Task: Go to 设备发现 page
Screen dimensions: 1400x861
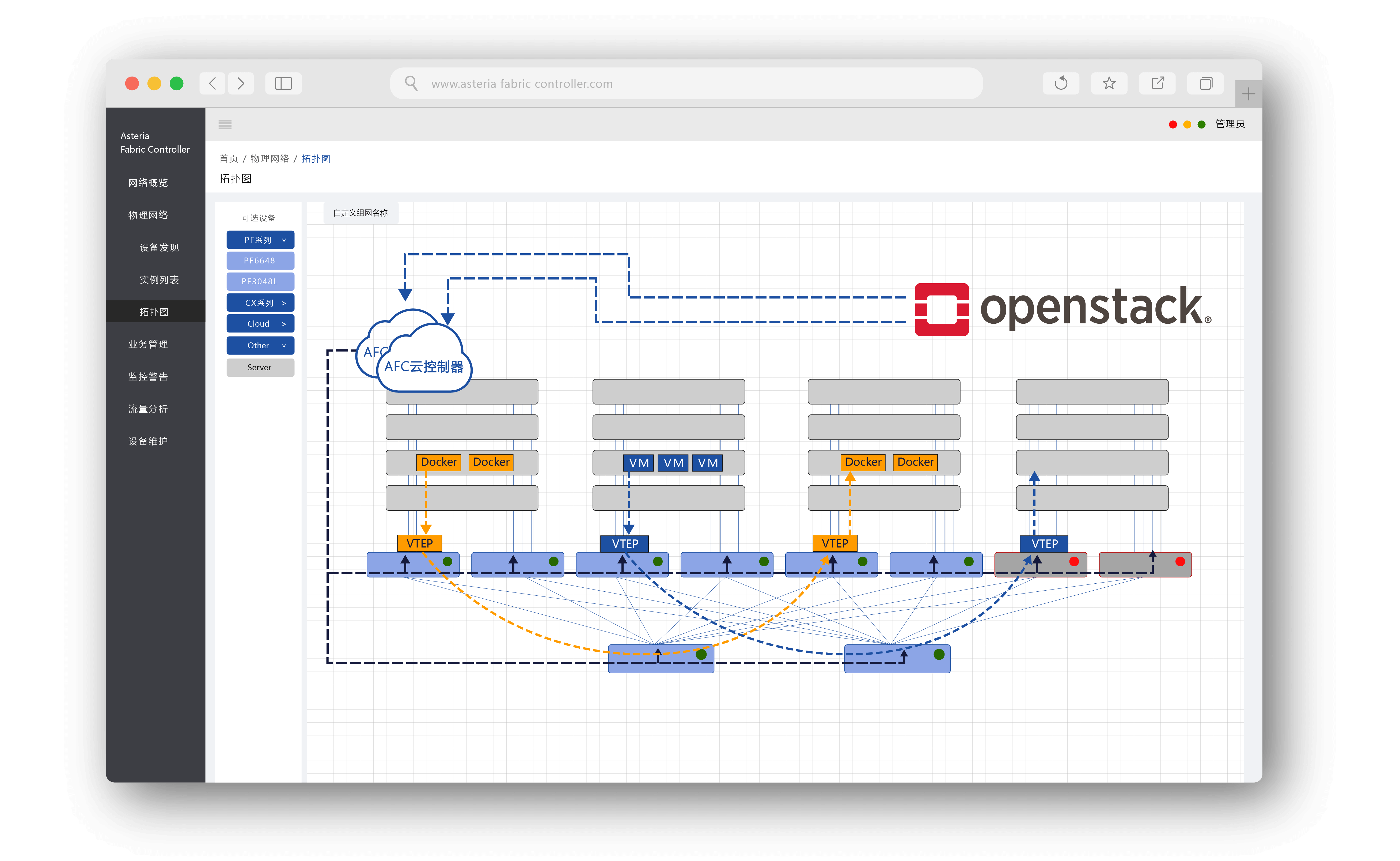Action: (x=159, y=248)
